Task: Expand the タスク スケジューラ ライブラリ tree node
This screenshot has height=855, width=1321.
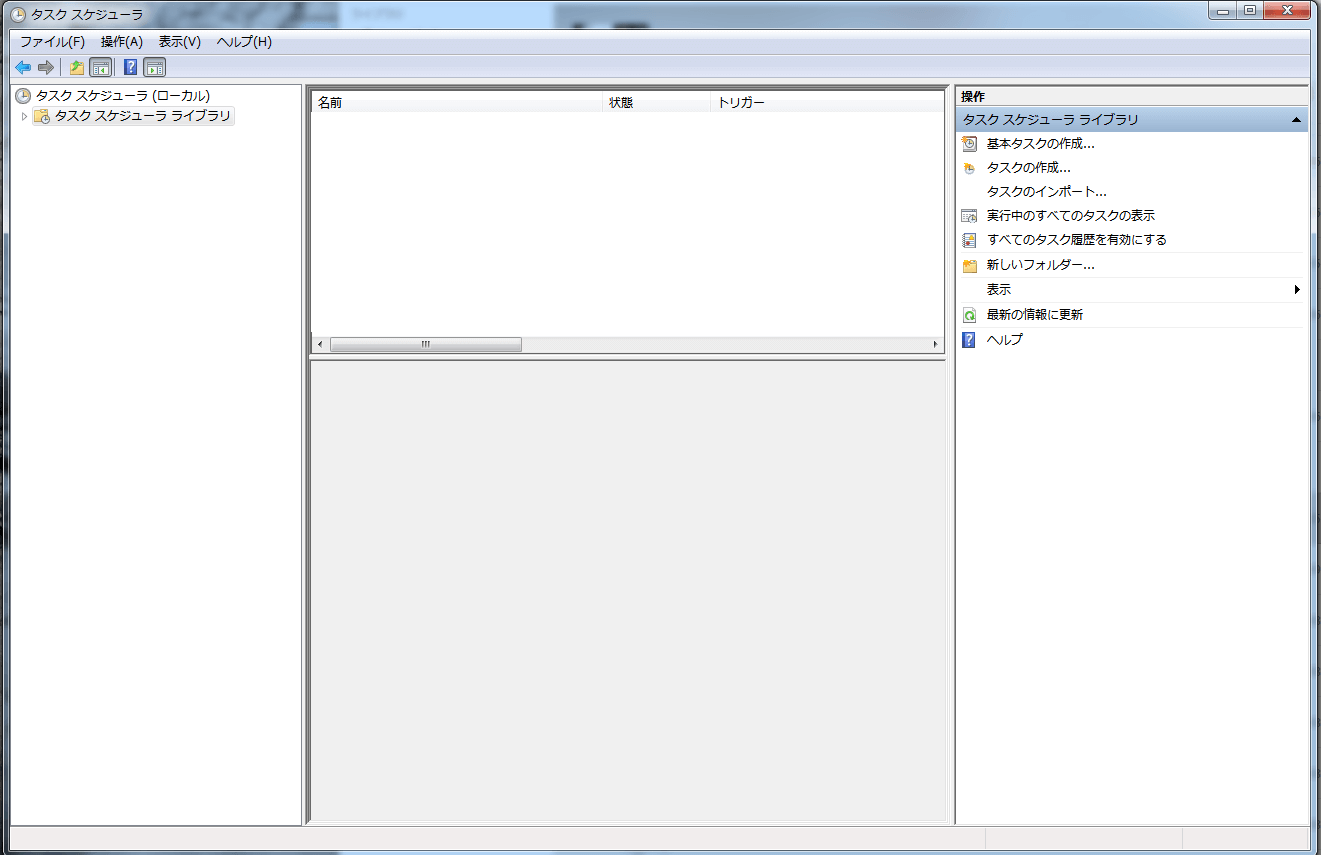Action: click(x=24, y=117)
